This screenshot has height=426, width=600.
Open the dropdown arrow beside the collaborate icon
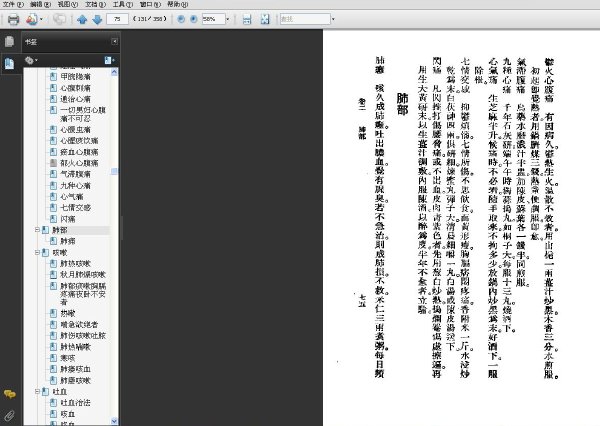41,19
